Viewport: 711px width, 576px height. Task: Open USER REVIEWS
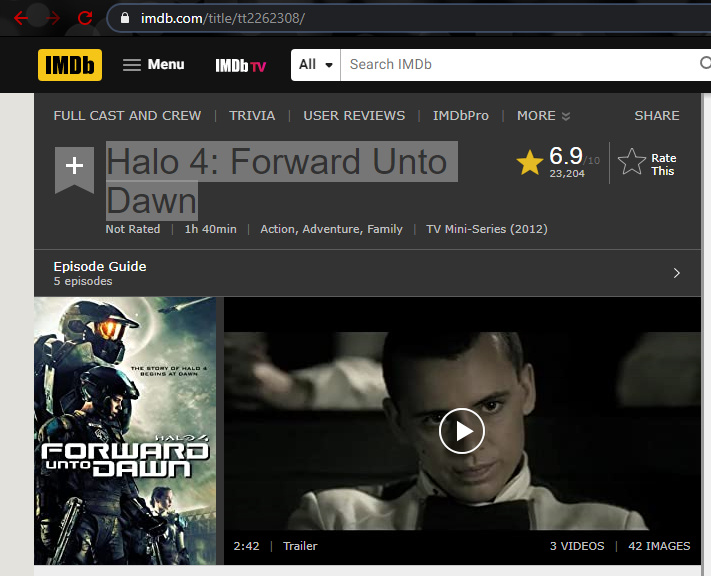click(x=354, y=116)
